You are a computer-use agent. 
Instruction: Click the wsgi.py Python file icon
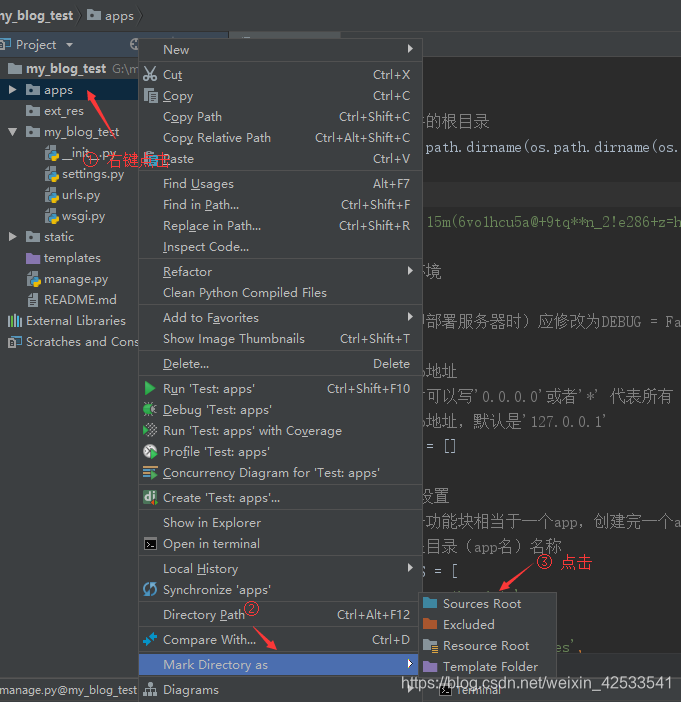coord(52,216)
